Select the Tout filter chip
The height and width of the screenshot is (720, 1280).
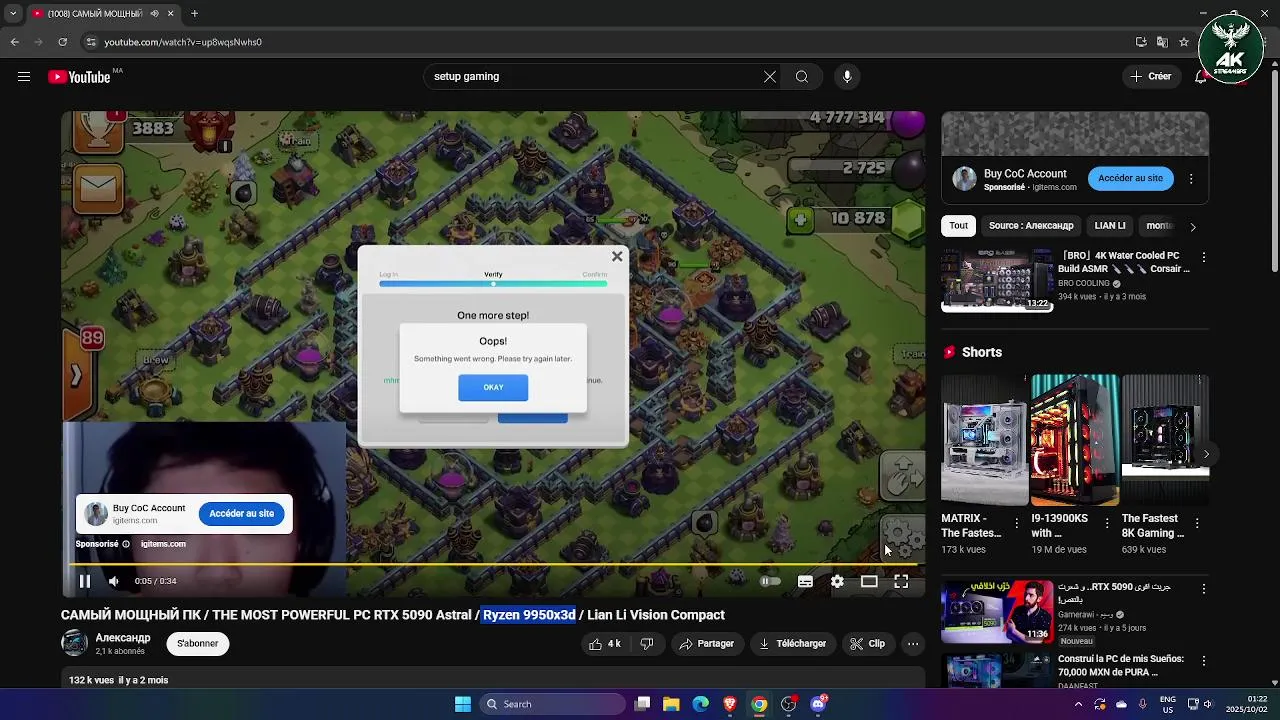tap(959, 226)
